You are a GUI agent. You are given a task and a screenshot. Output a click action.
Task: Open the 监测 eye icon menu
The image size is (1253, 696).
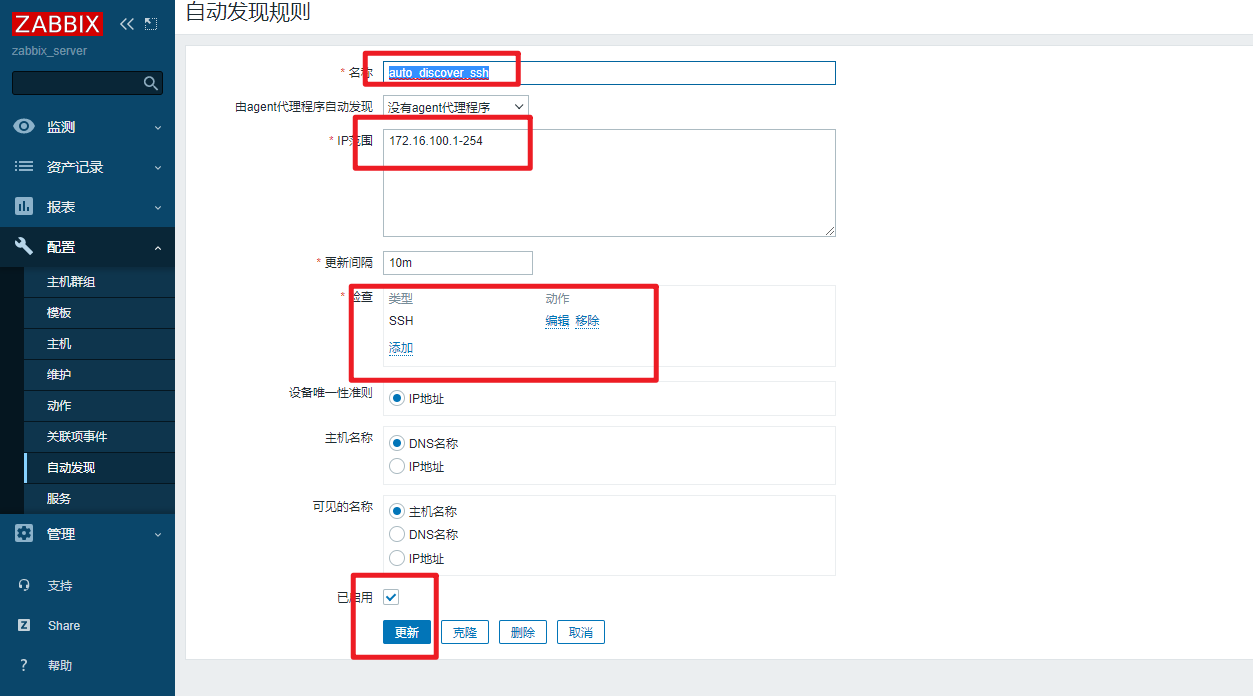24,127
